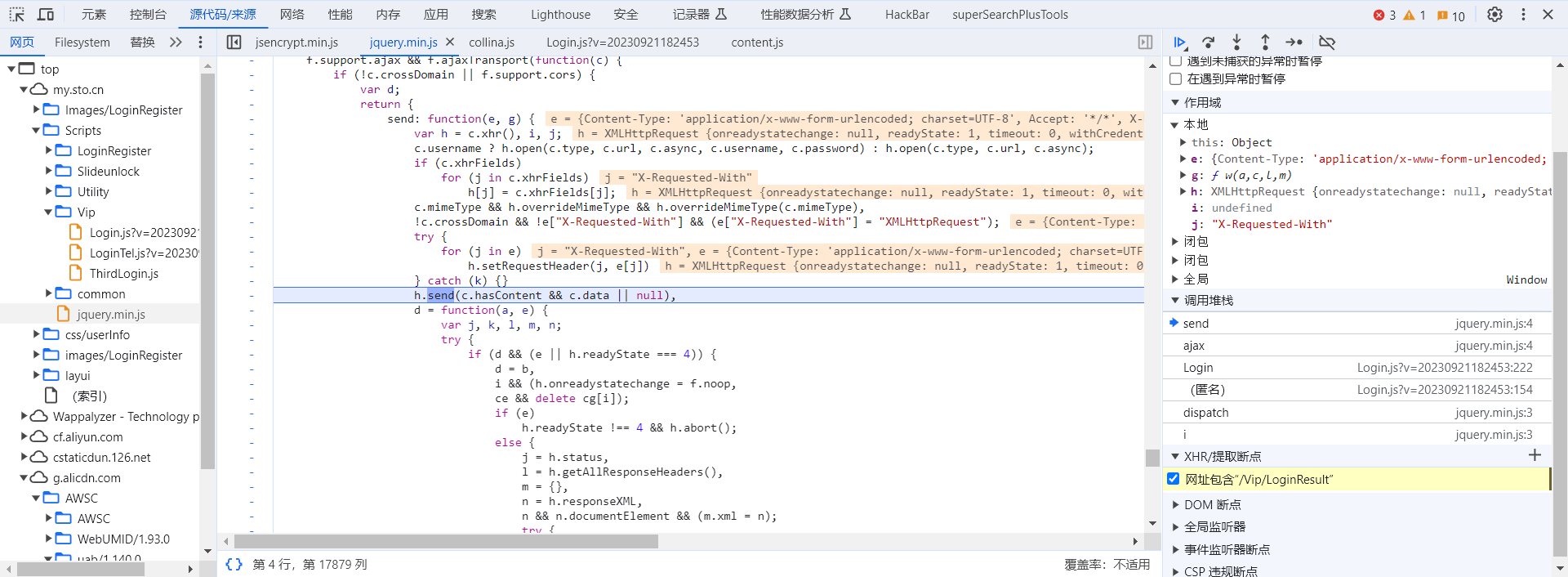This screenshot has width=1568, height=577.
Task: Deactivate all breakpoints
Action: click(1327, 42)
